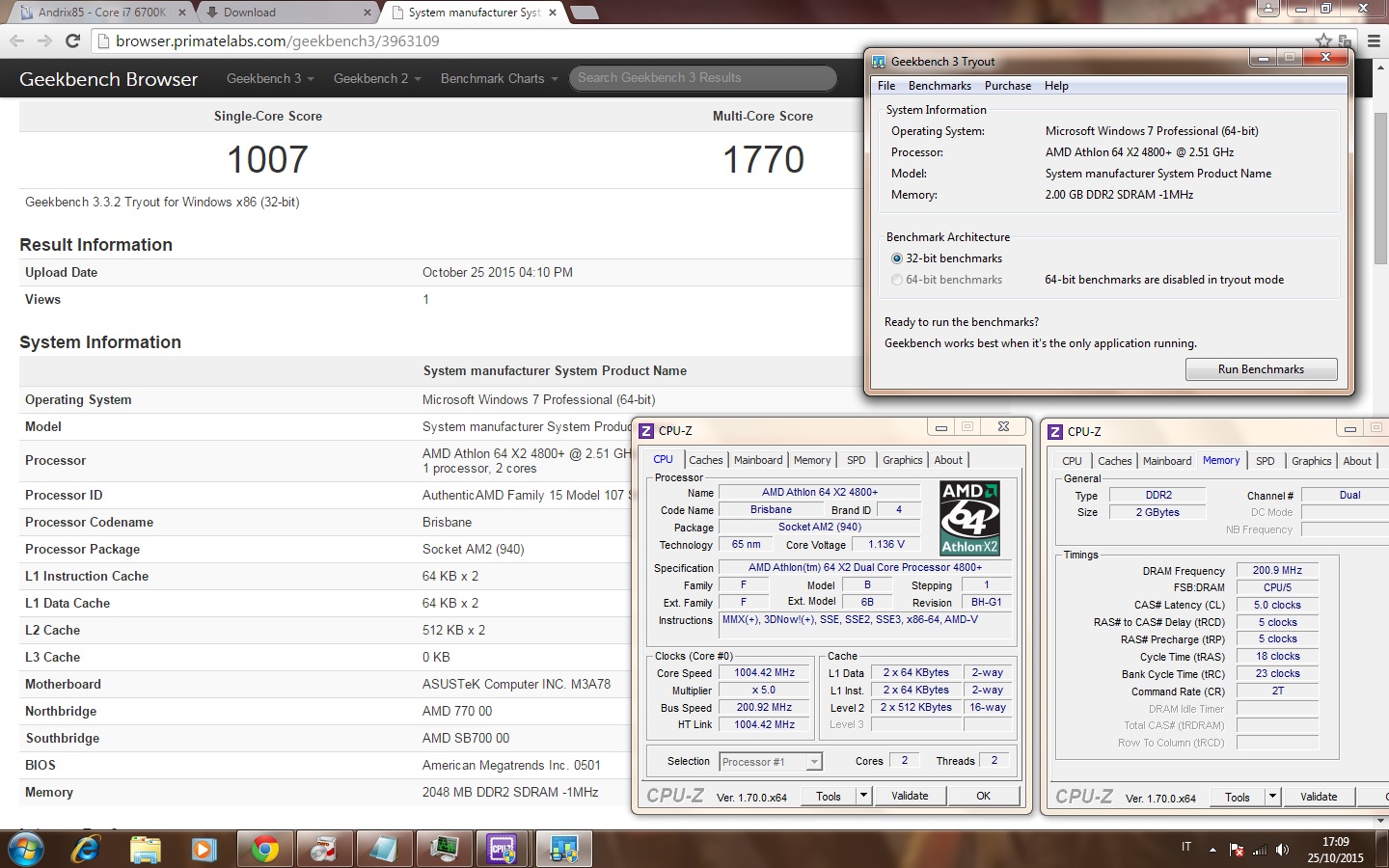
Task: Switch to the notepad taskbar icon
Action: tap(384, 850)
